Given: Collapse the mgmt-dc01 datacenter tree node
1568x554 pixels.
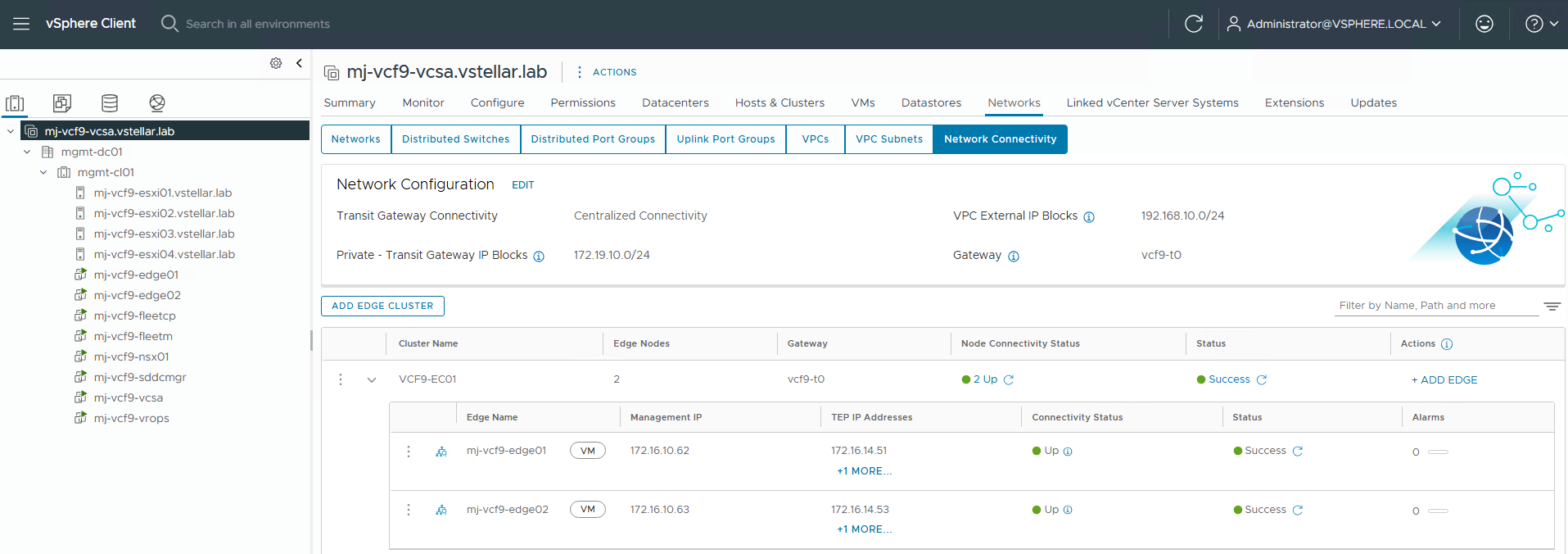Looking at the screenshot, I should click(x=27, y=152).
